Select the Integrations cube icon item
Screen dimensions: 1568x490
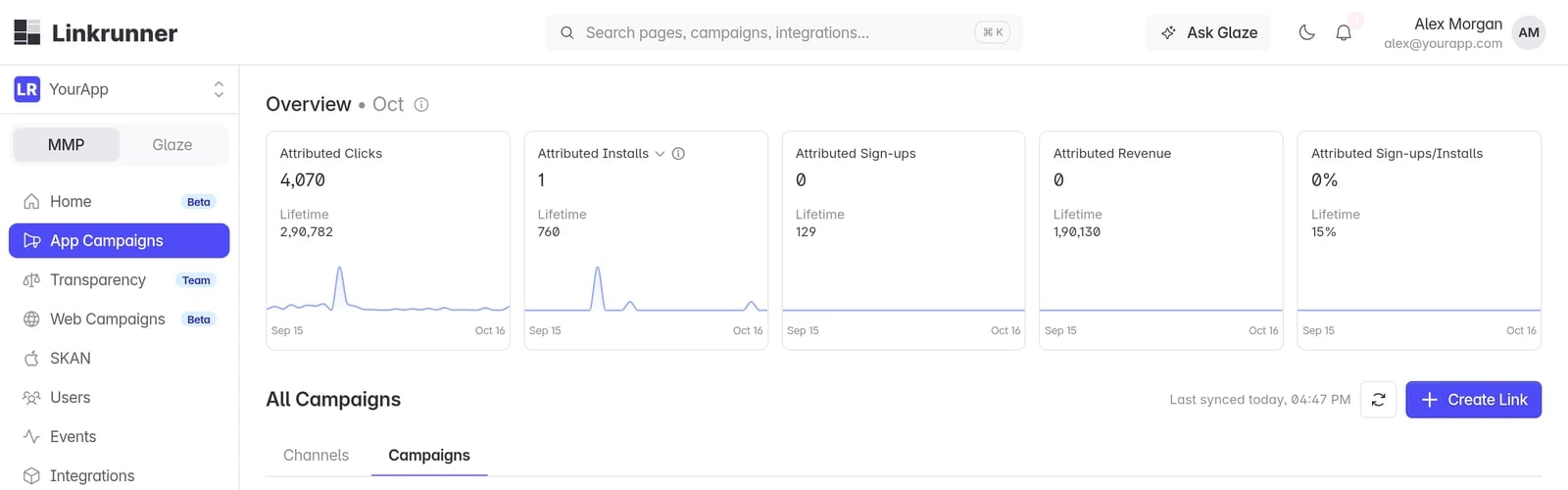[31, 476]
